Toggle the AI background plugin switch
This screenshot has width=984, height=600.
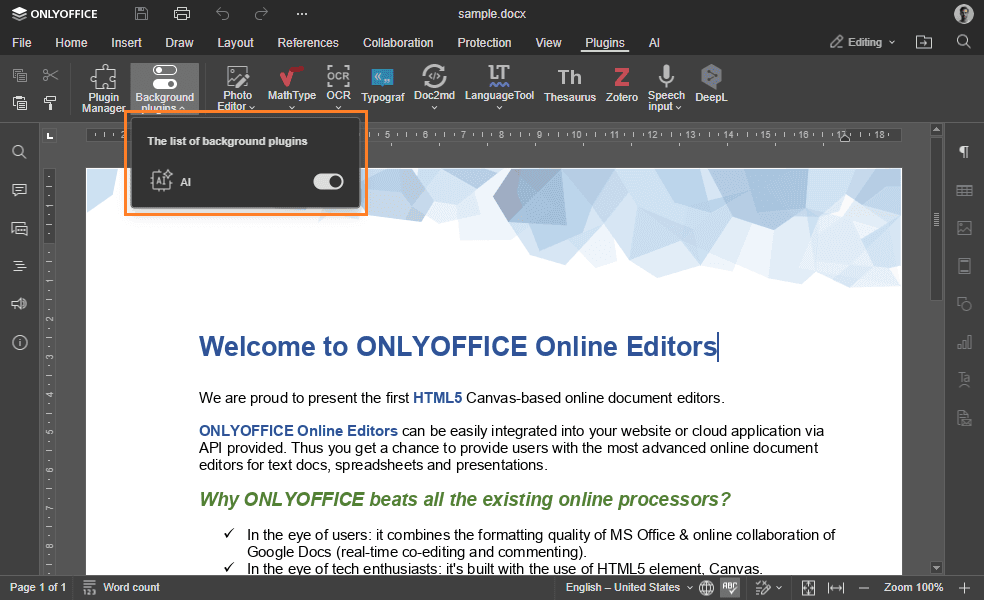[x=328, y=182]
